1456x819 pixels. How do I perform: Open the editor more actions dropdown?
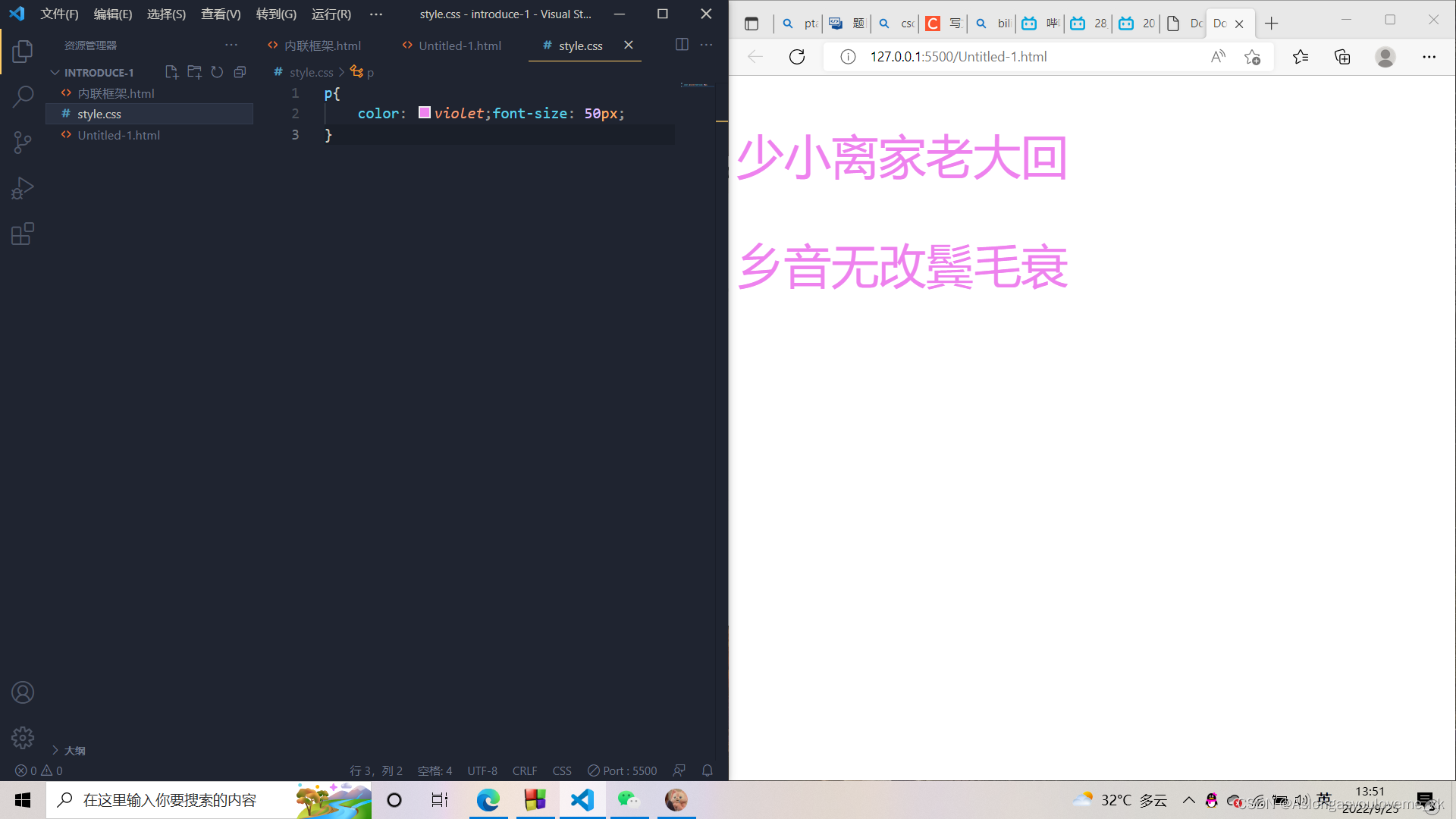click(706, 45)
